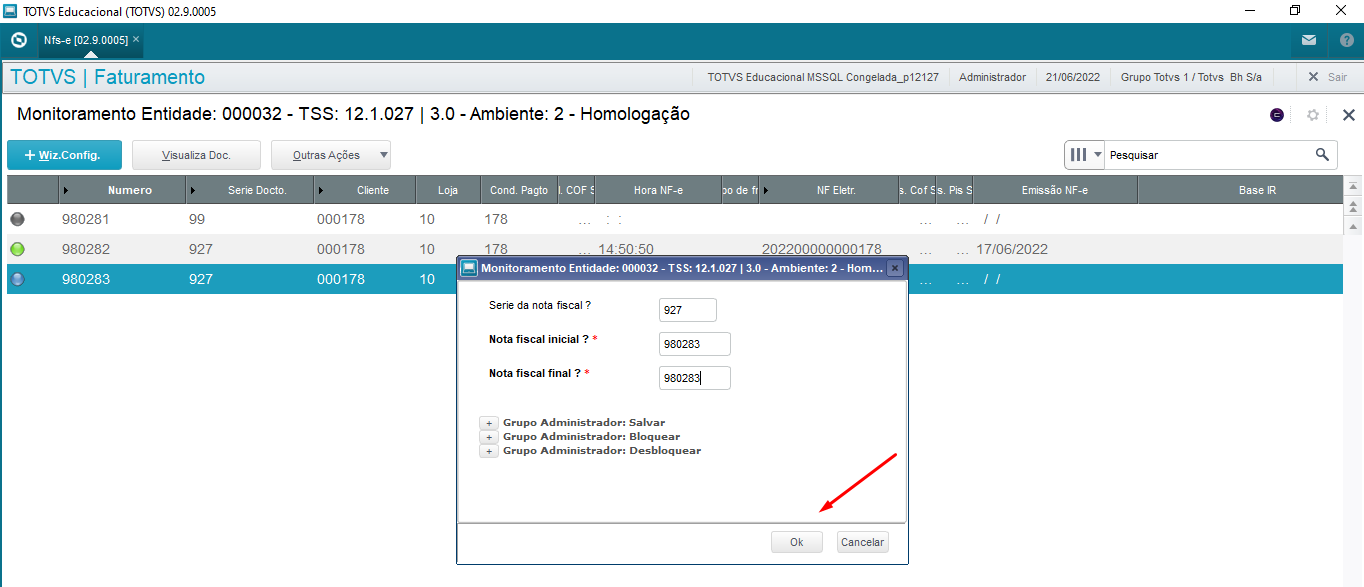Close the parameters dialog with x

click(894, 268)
